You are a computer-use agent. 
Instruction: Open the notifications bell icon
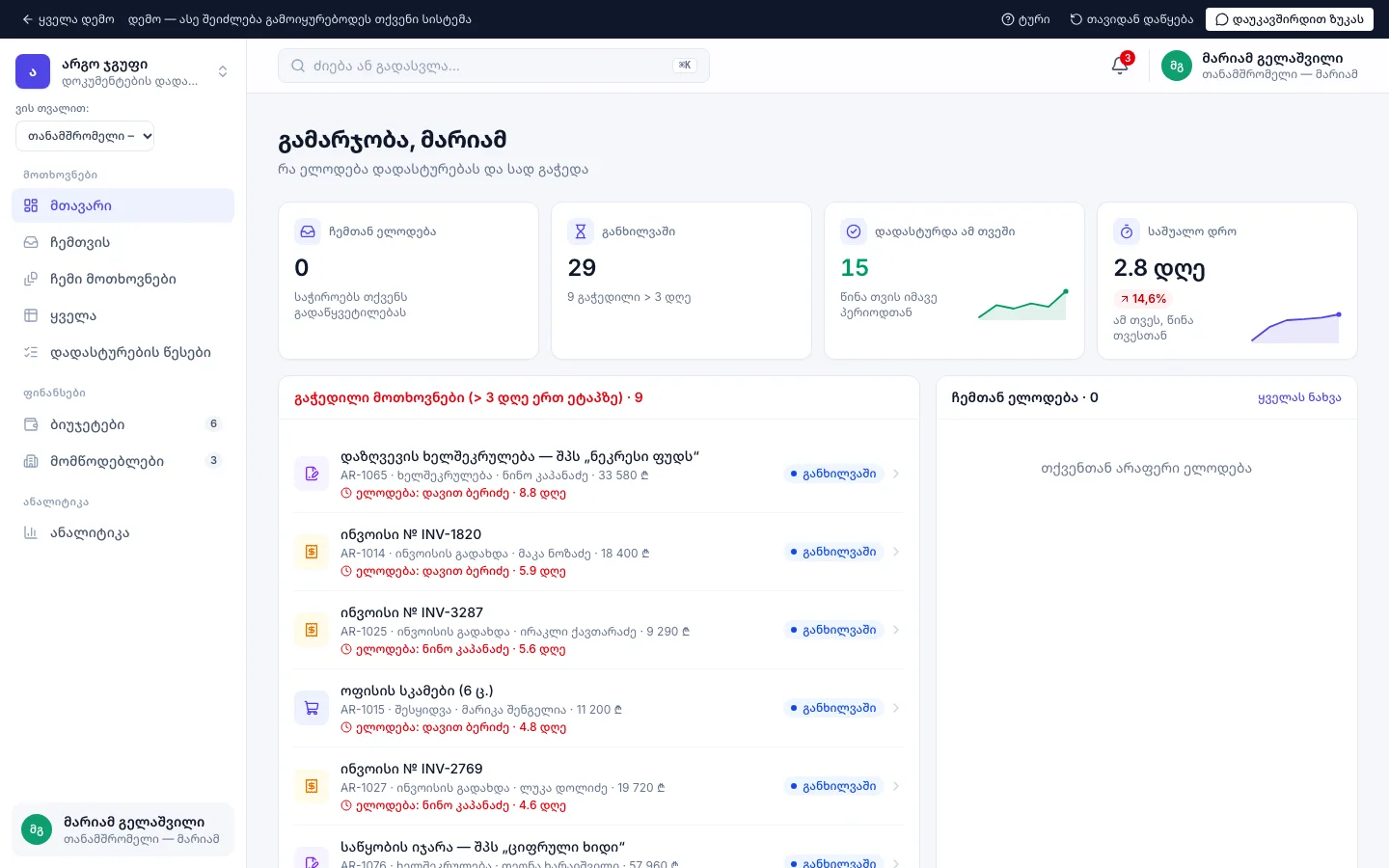point(1120,66)
